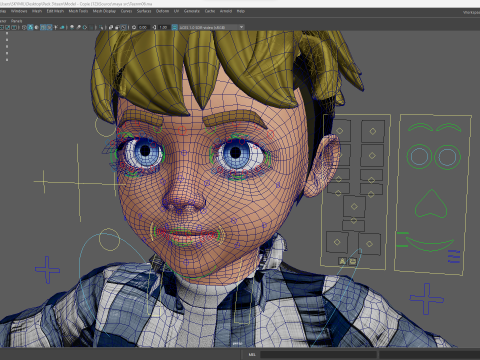
Task: Toggle Screen Space Ambient Occlusion icon
Action: coord(72,27)
